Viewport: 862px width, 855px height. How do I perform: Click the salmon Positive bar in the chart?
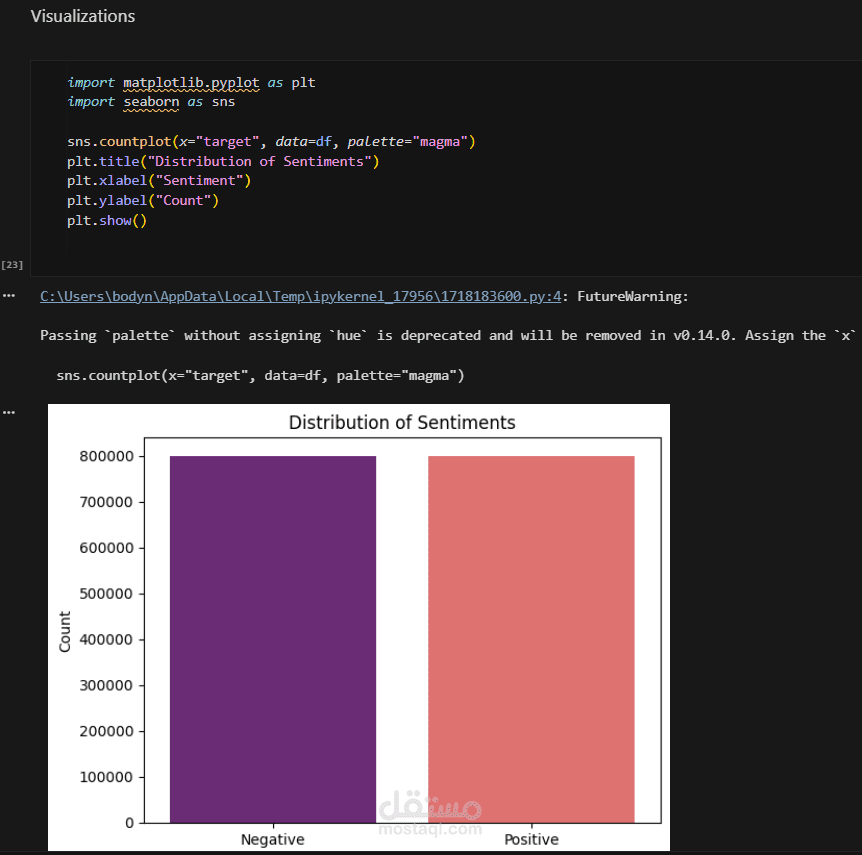click(x=531, y=640)
